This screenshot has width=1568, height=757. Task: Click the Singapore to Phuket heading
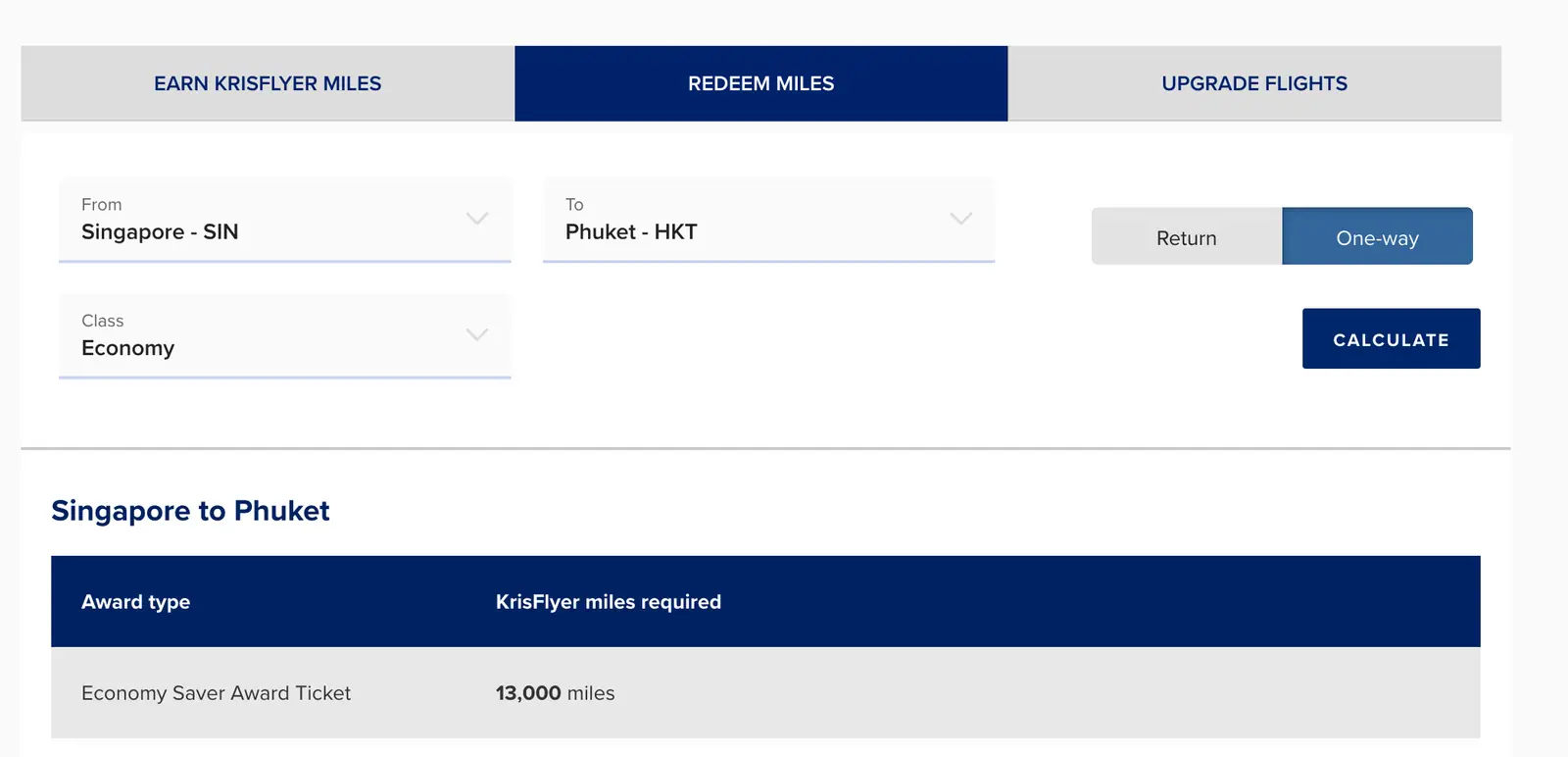pos(190,511)
